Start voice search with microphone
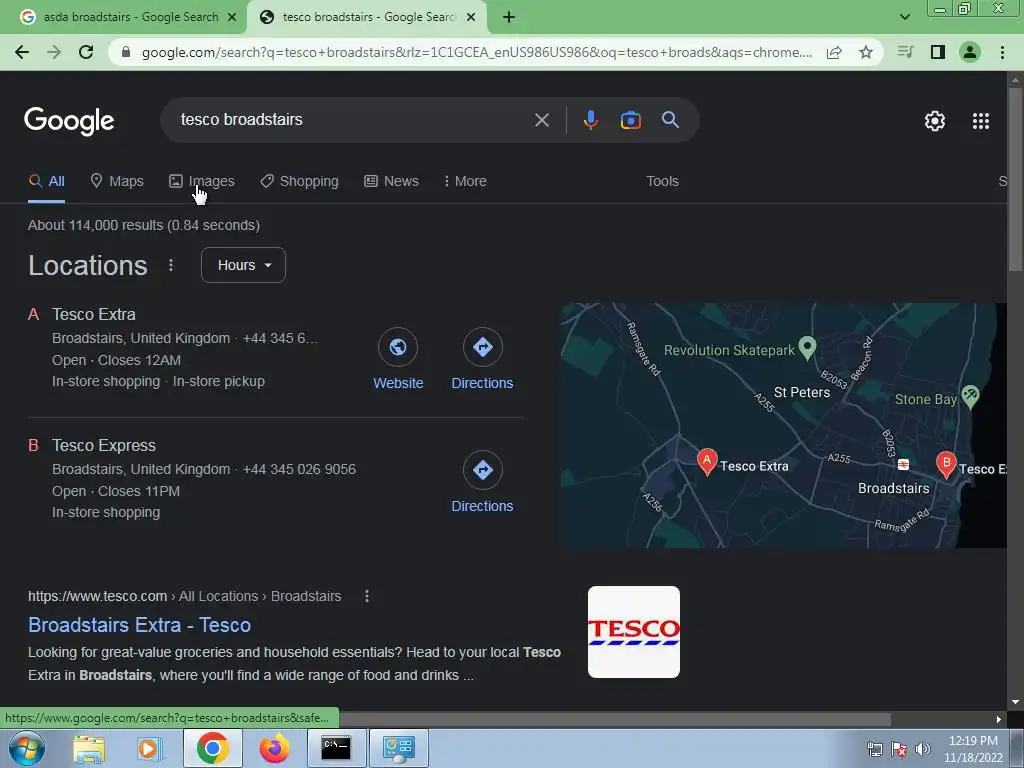Screen dimensions: 1024x768 590,120
